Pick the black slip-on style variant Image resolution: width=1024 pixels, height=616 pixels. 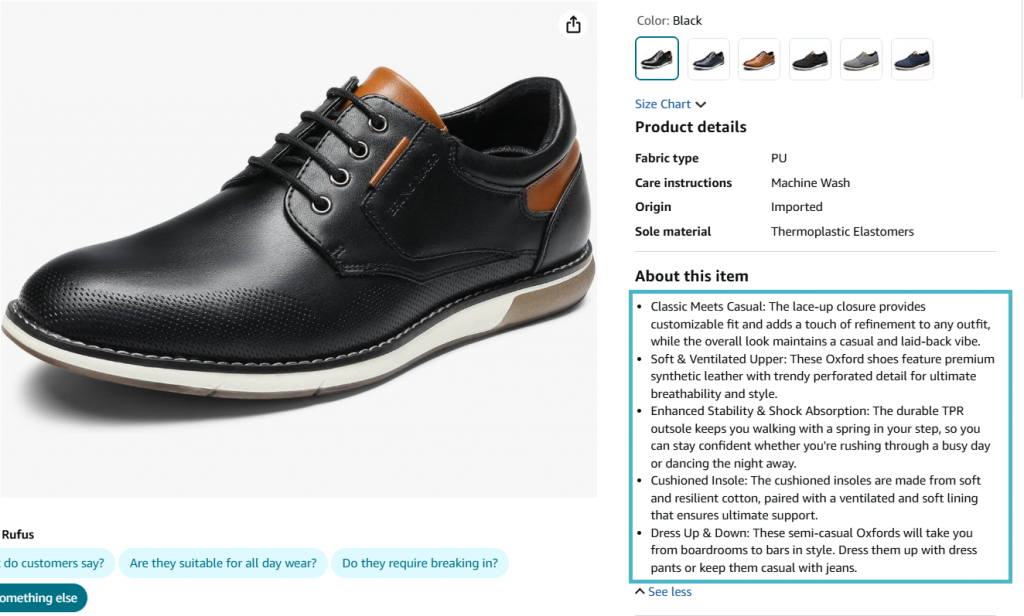pos(810,58)
